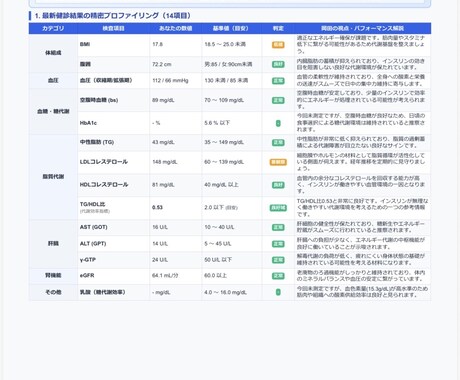Click the reference '10 ～ 40 U/L'
The width and height of the screenshot is (460, 380).
219,227
